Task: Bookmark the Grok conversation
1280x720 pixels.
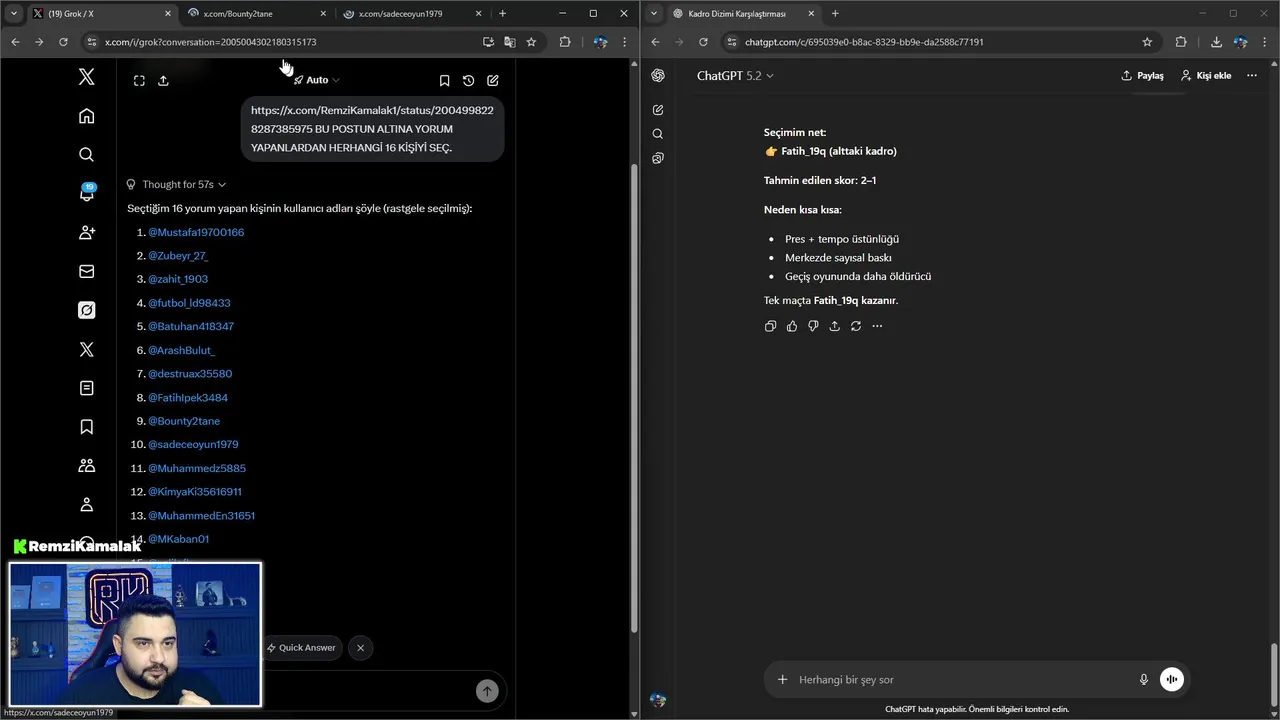Action: [444, 80]
